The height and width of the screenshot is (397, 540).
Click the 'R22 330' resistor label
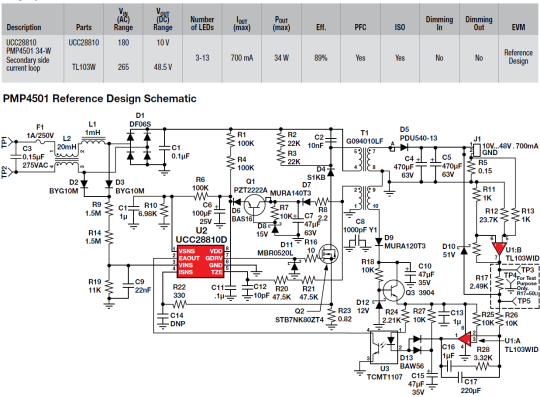[179, 291]
